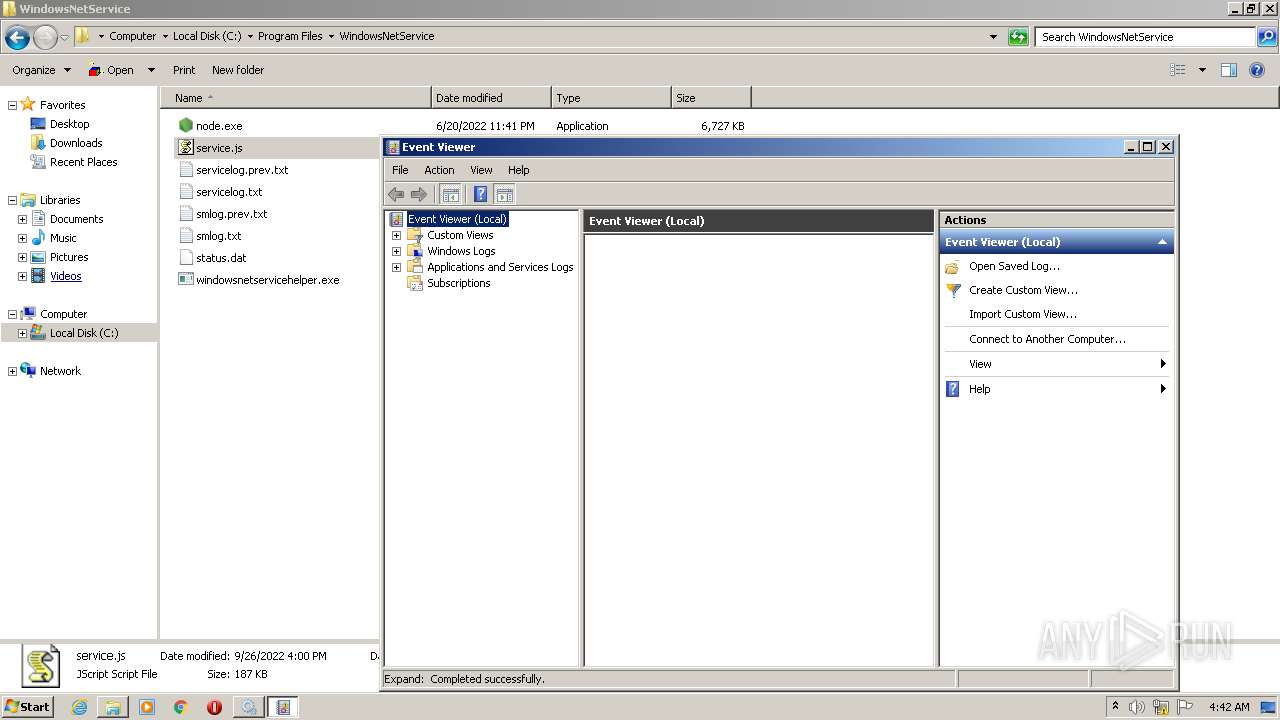Click the volume speaker icon in system tray
Viewport: 1280px width, 720px height.
click(x=1137, y=707)
